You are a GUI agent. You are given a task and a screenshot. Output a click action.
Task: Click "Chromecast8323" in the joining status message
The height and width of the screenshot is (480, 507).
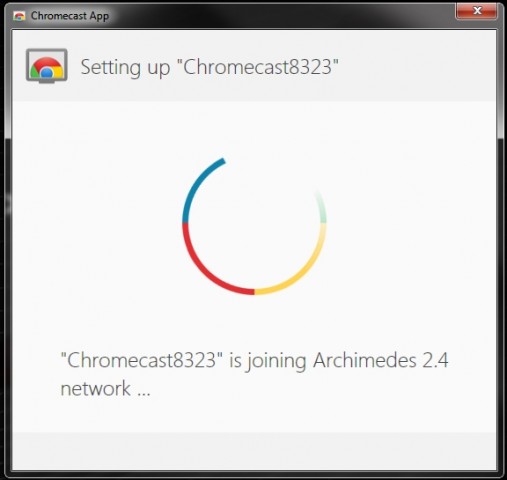click(142, 360)
